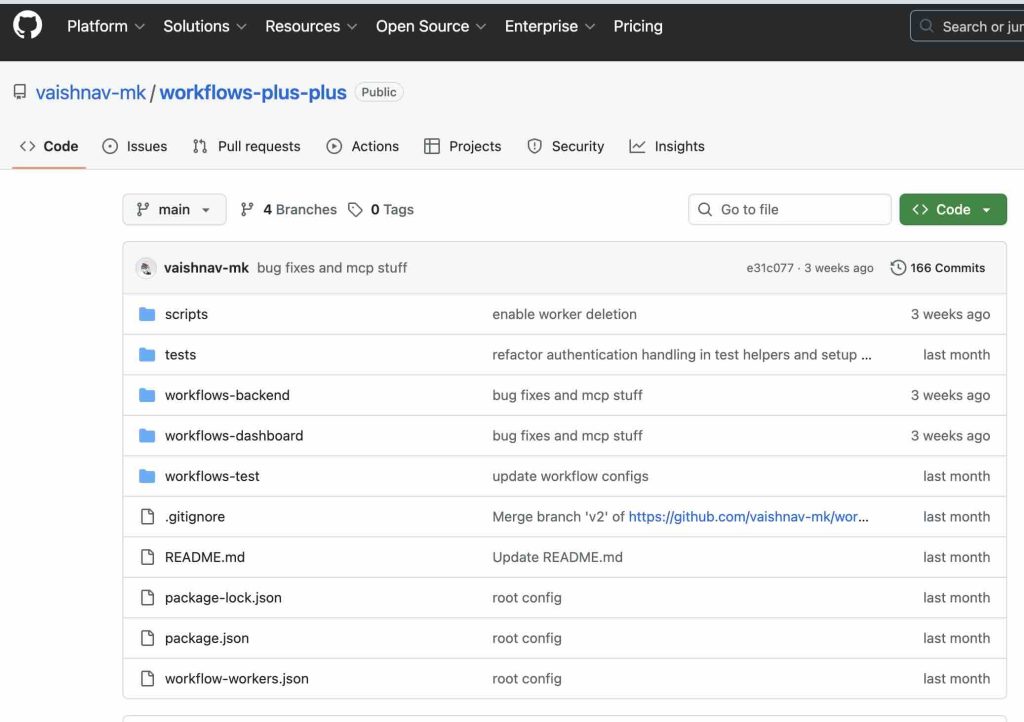Switch to the Issues tab
The height and width of the screenshot is (722, 1024).
coord(135,146)
